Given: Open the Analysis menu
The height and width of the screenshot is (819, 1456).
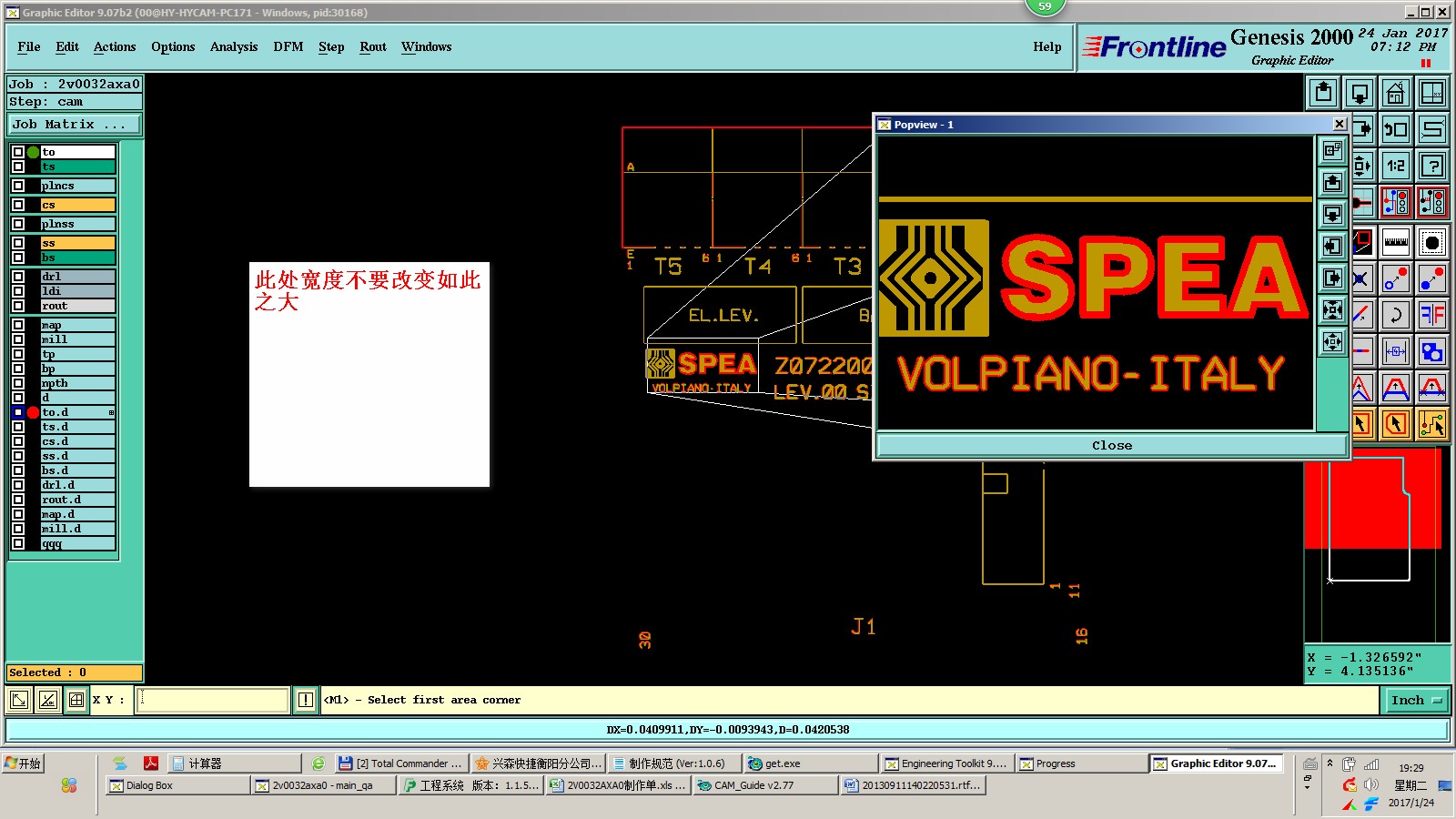Looking at the screenshot, I should [x=234, y=47].
